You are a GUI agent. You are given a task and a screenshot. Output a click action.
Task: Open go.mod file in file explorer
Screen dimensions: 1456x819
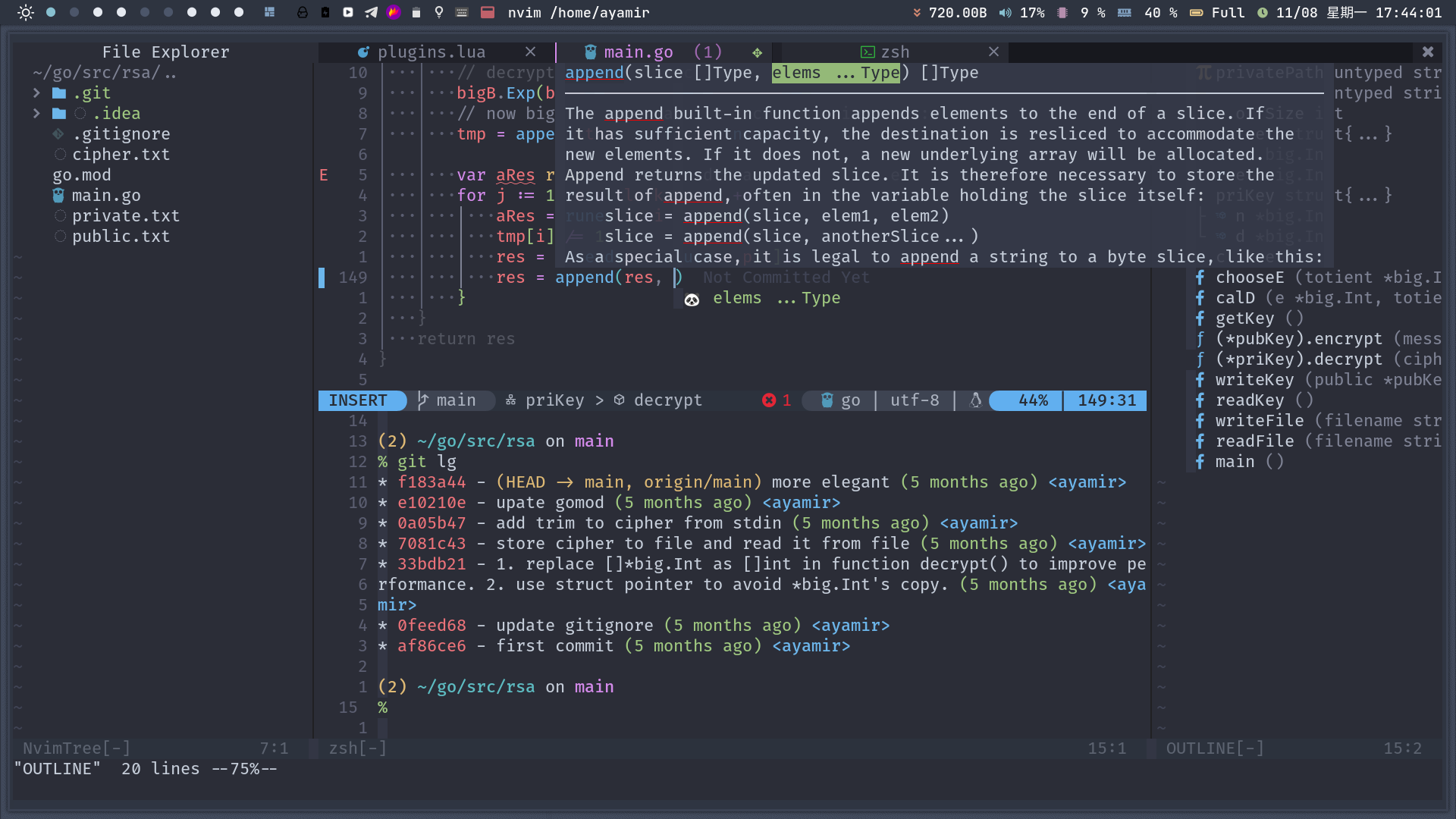pyautogui.click(x=81, y=174)
